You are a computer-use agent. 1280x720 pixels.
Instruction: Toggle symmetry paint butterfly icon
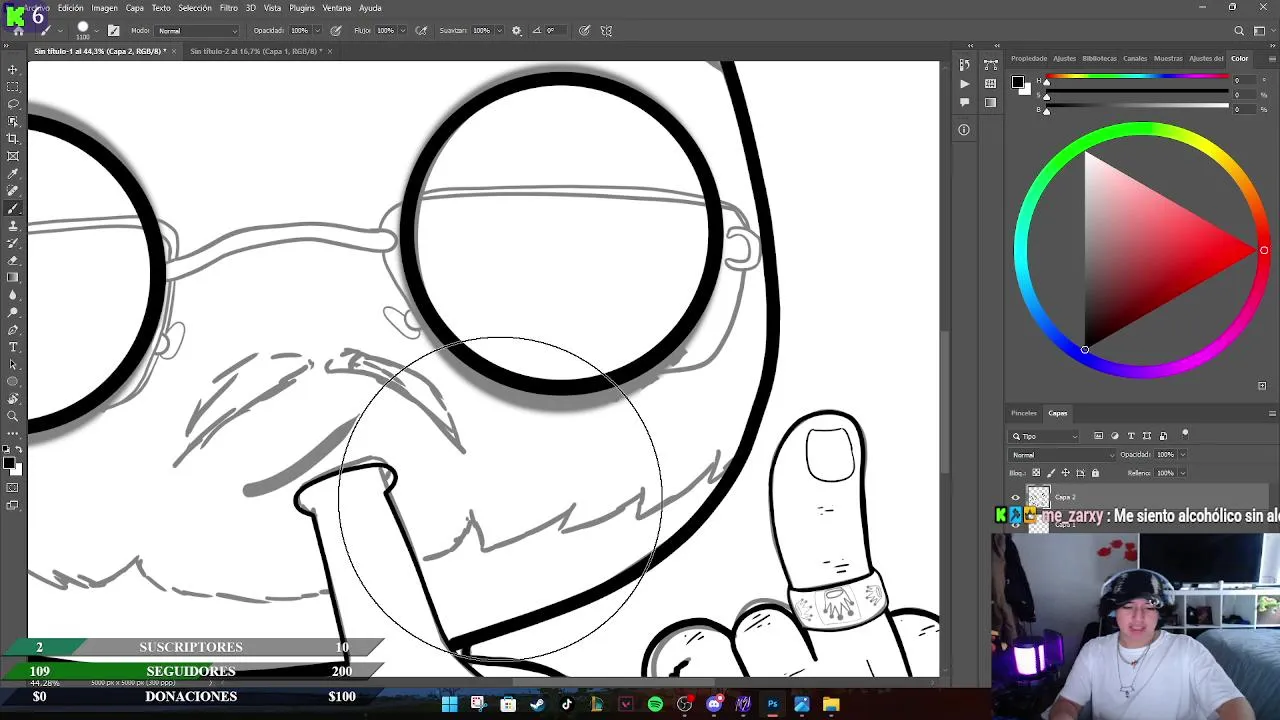point(606,31)
